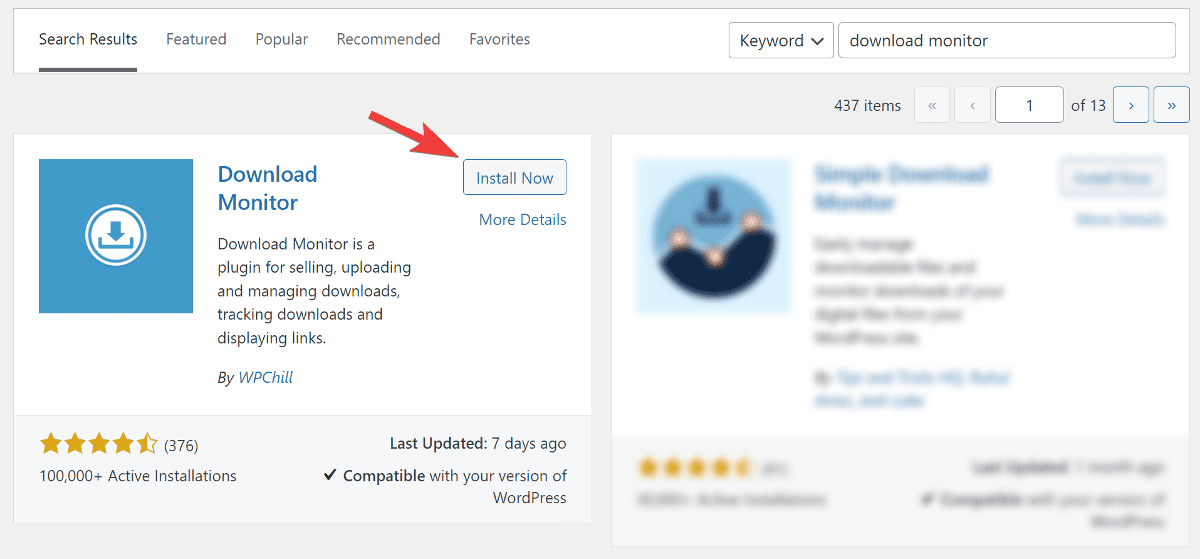
Task: Click the plugin search field containing download monitor
Action: pos(1007,41)
